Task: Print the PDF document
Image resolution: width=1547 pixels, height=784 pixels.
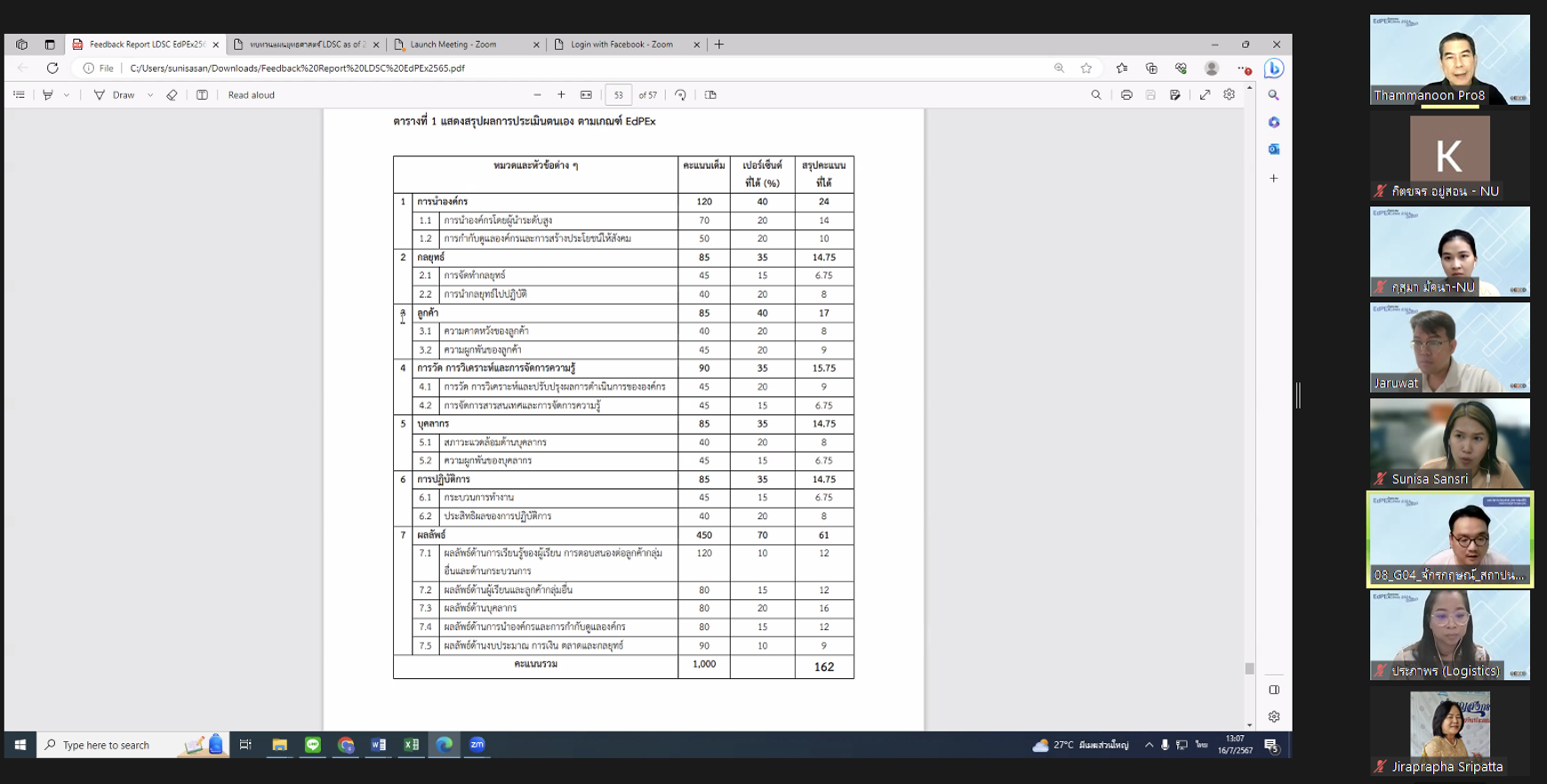Action: tap(1126, 95)
